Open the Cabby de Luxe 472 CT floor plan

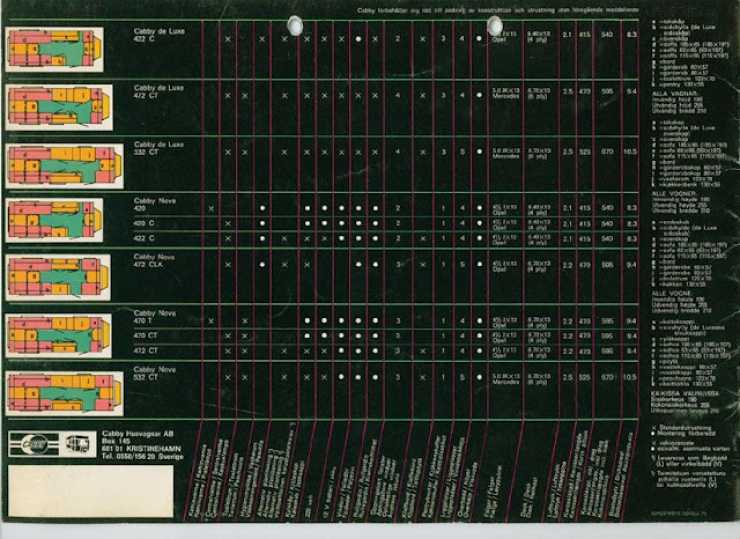pos(59,107)
